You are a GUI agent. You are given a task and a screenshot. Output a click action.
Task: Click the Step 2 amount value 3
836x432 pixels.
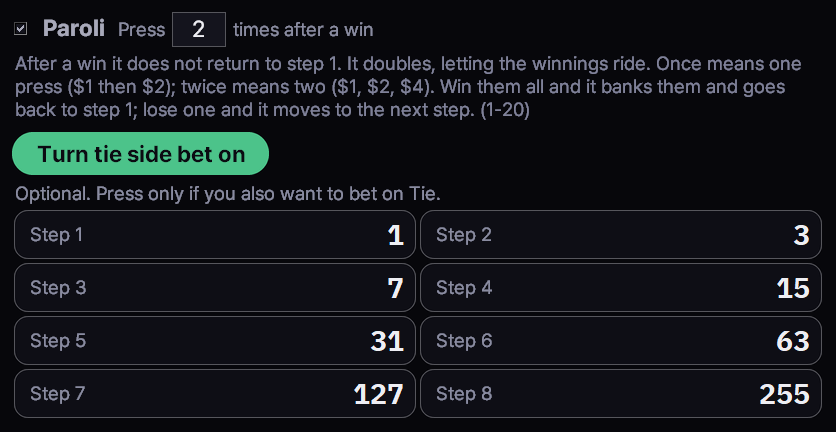801,235
